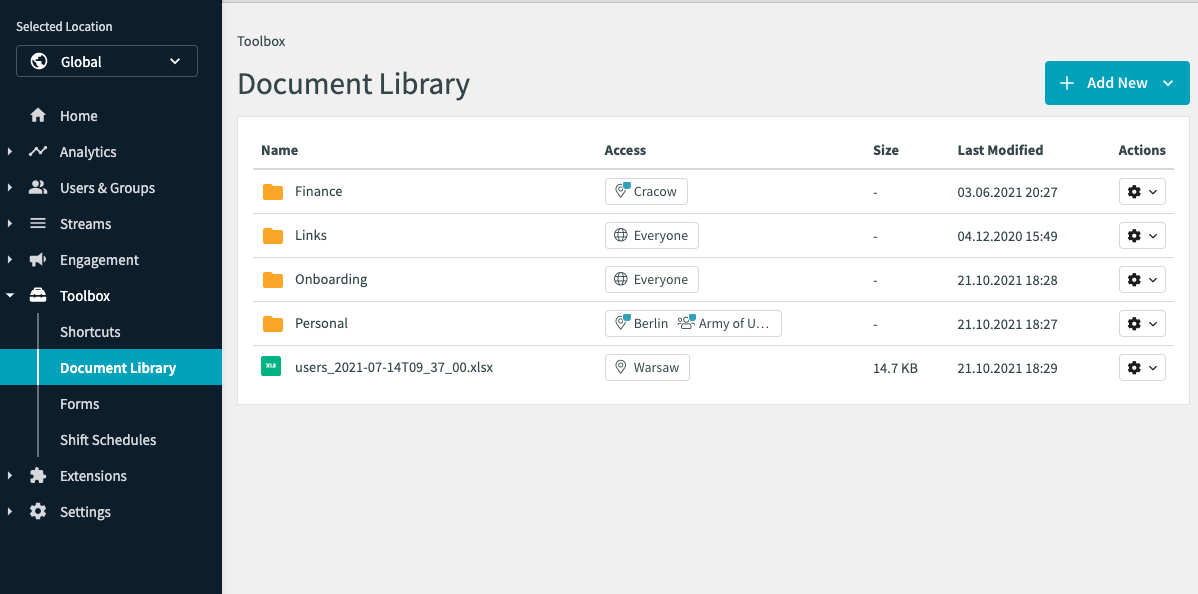Expand the Users & Groups section arrow

click(10, 187)
